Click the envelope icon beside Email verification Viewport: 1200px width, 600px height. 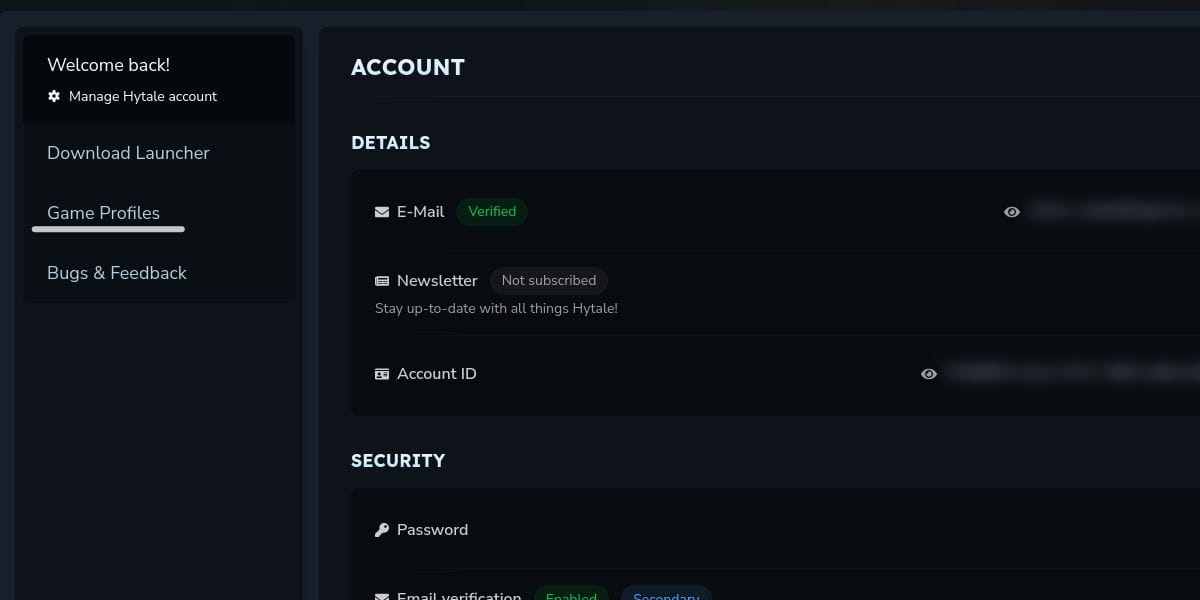pyautogui.click(x=382, y=596)
